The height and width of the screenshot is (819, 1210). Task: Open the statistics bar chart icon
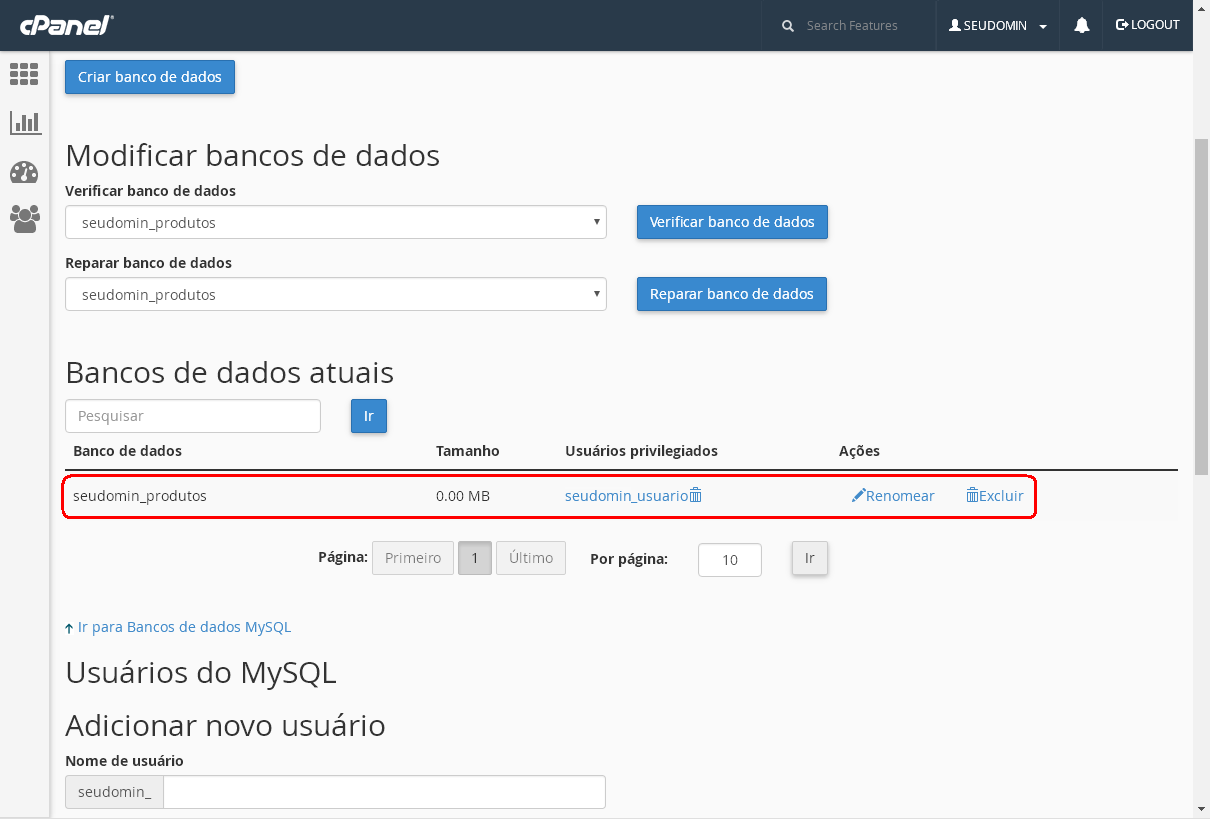(24, 123)
